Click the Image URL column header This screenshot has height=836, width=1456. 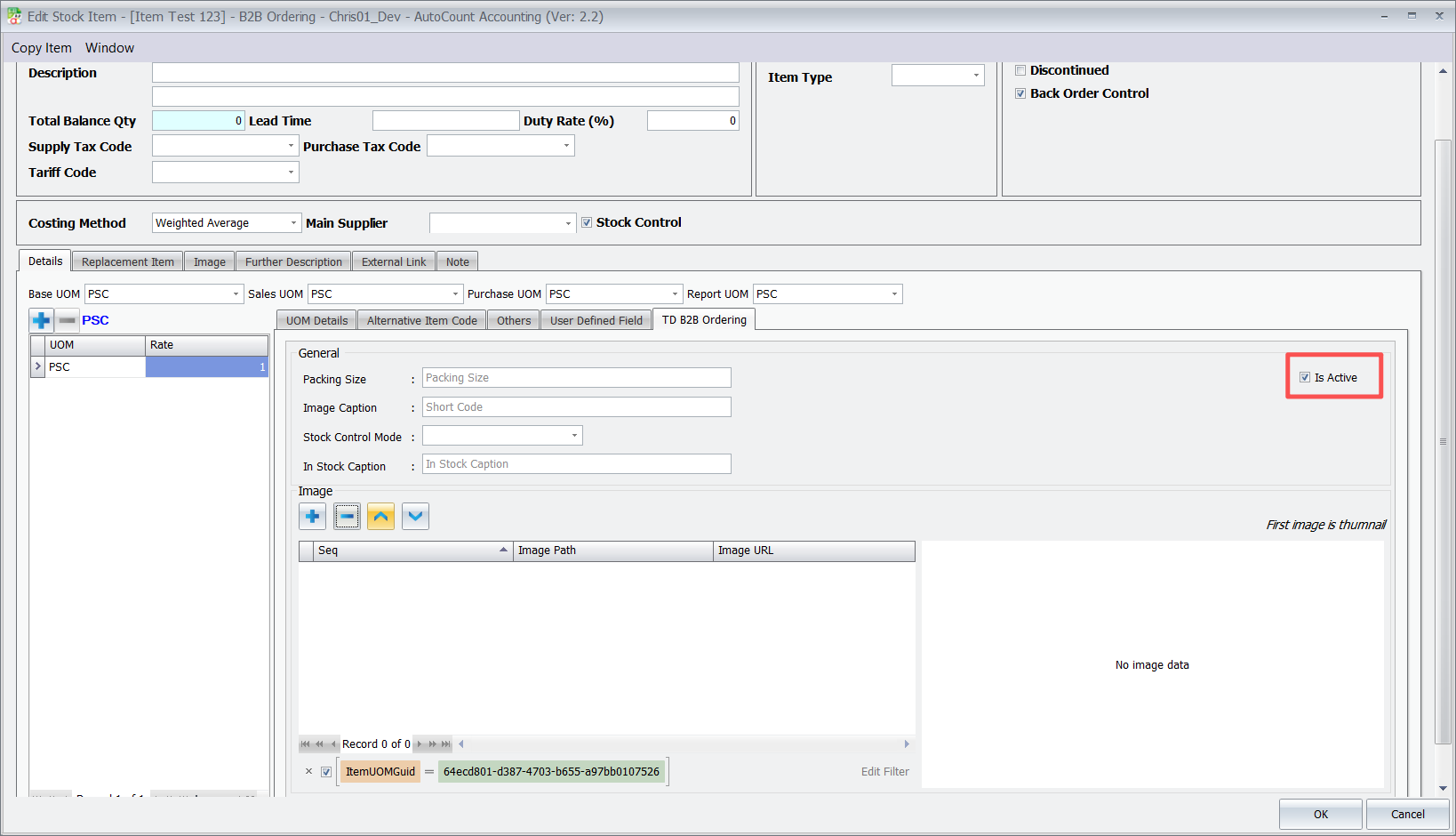point(814,551)
